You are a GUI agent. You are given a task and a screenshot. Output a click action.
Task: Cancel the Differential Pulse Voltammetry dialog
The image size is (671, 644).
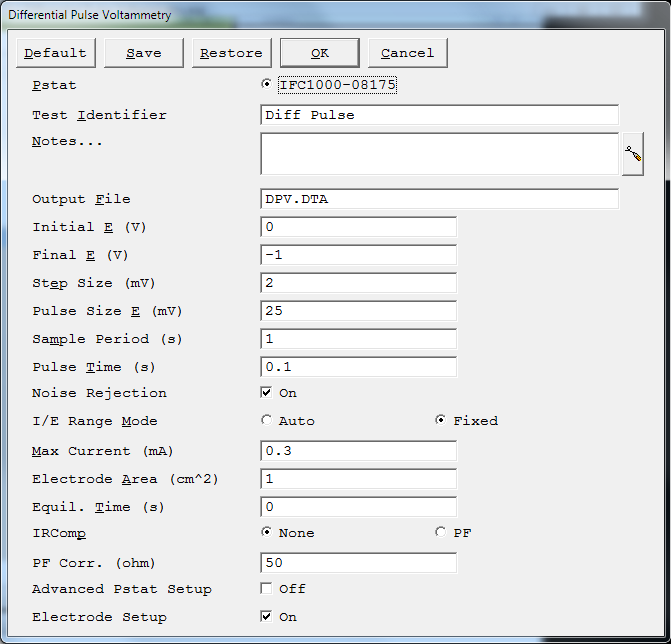(408, 53)
